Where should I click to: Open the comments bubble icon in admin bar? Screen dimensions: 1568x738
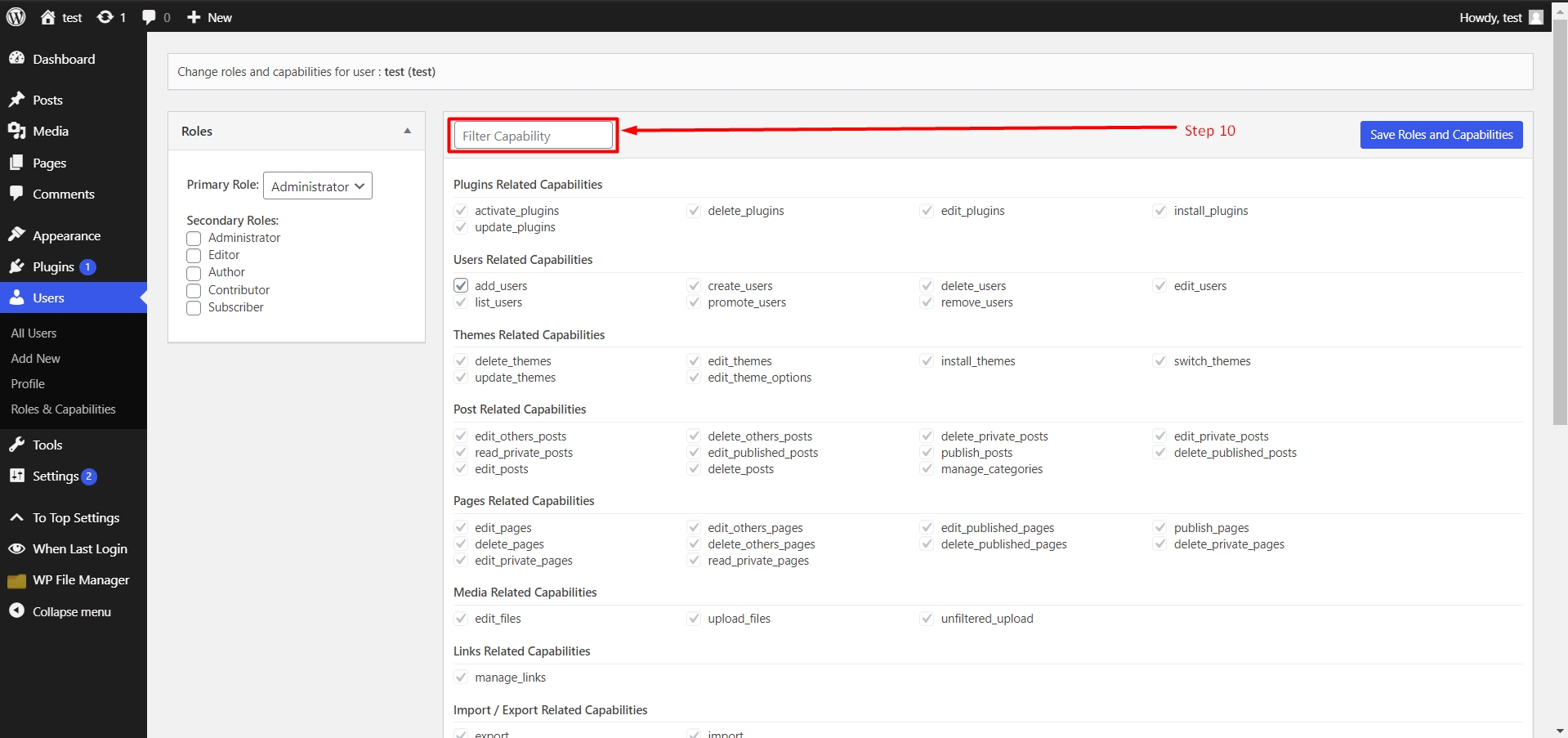(x=149, y=17)
